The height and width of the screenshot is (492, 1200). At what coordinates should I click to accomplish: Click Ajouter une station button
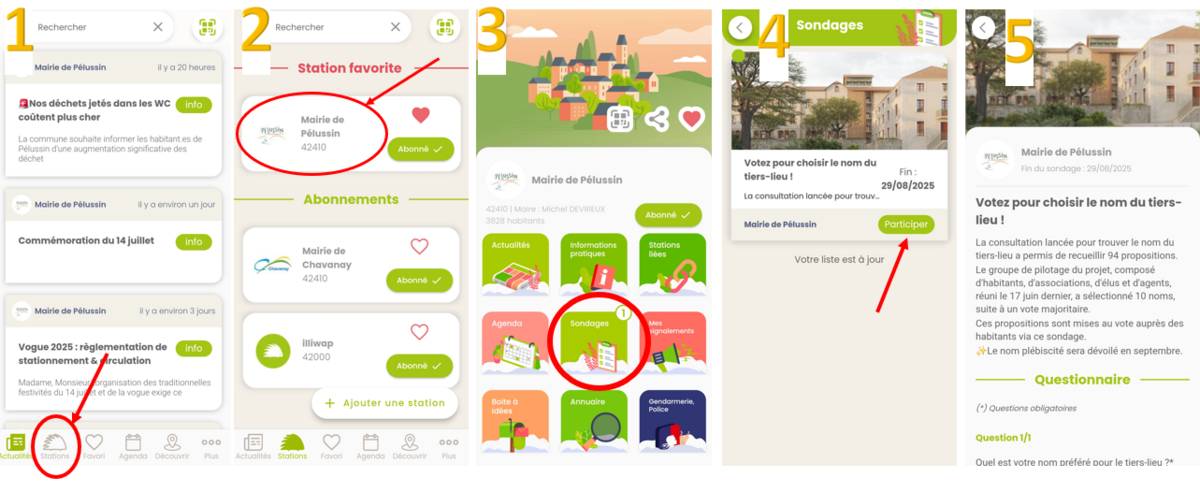(x=385, y=403)
